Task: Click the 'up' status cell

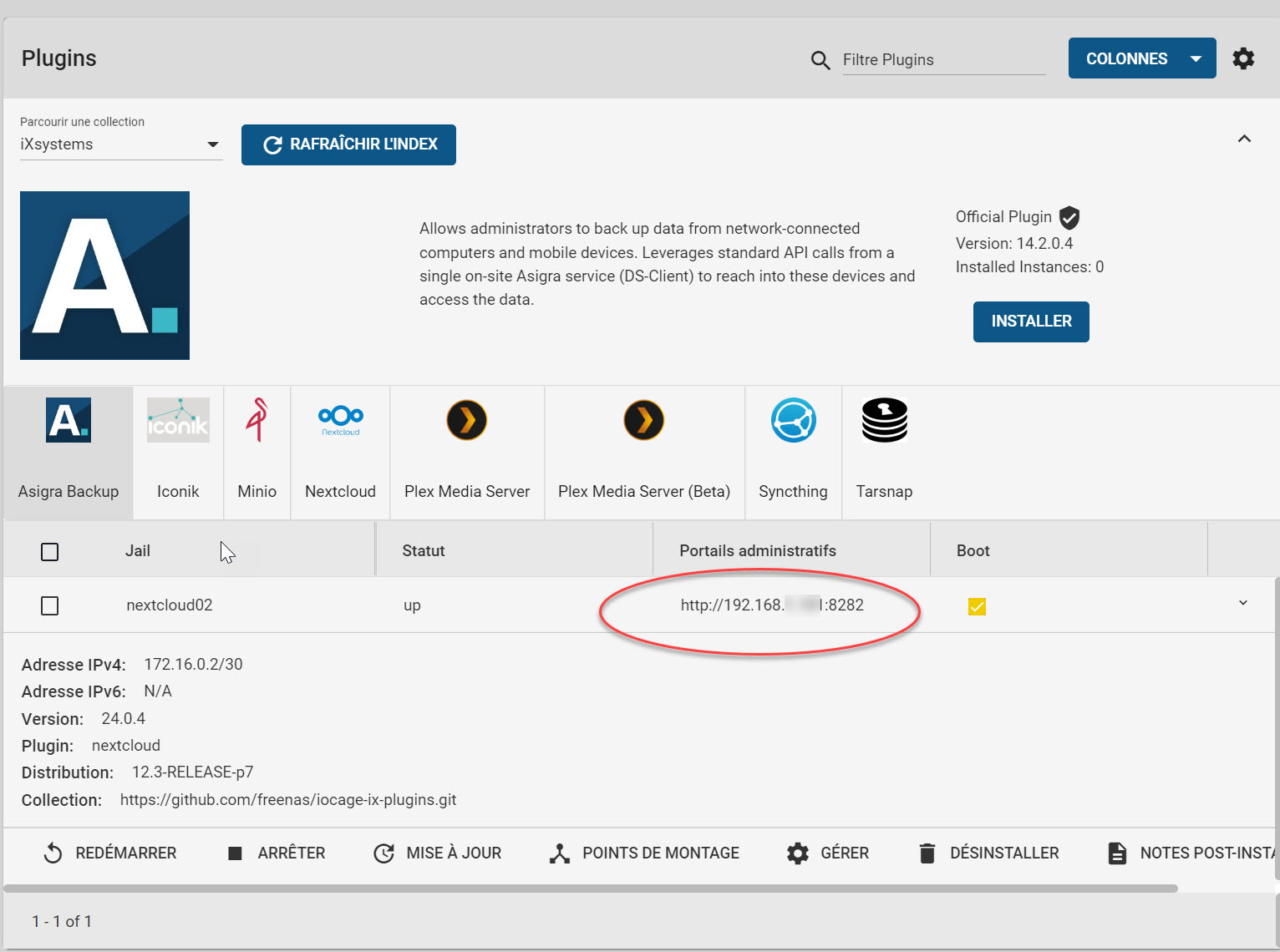Action: pos(412,605)
